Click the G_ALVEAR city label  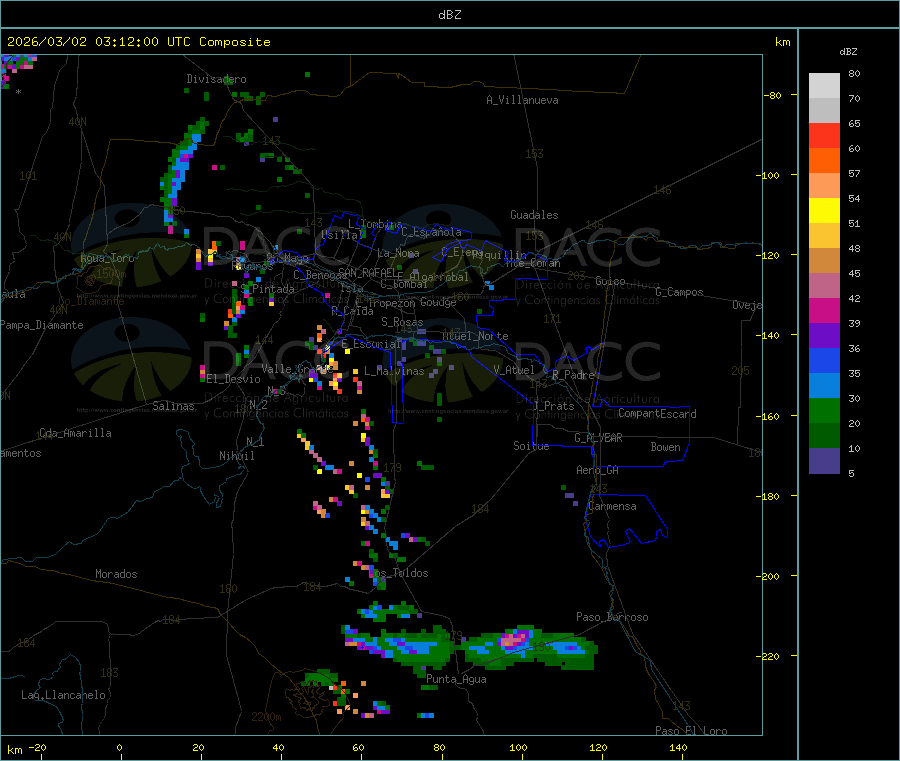pyautogui.click(x=598, y=438)
